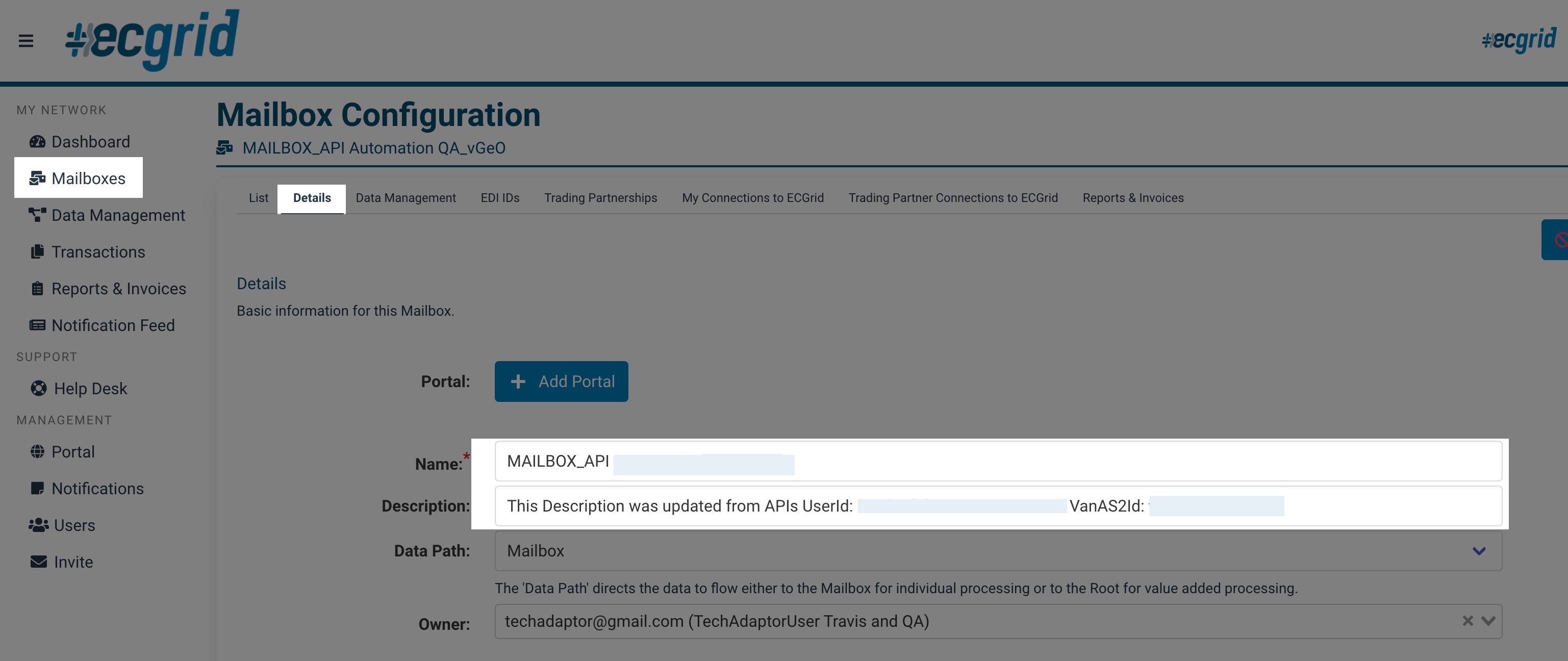Open Help Desk under Support
The image size is (1568, 661).
(x=89, y=388)
